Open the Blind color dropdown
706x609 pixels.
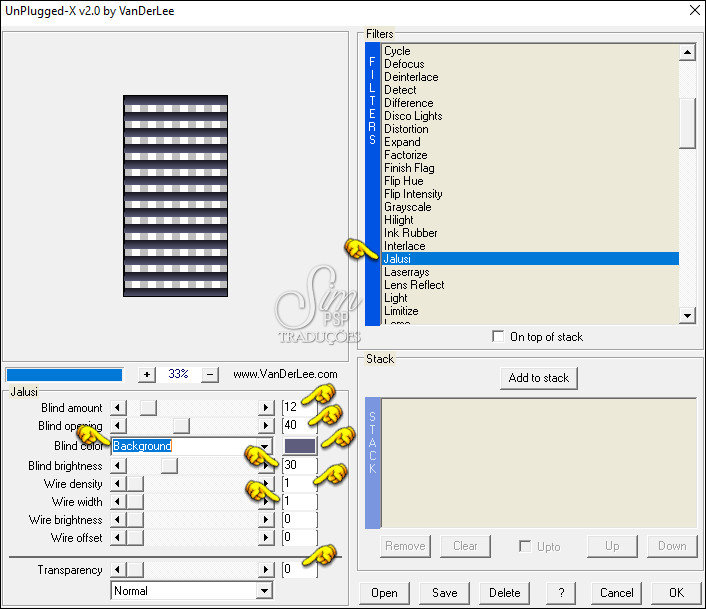[265, 446]
